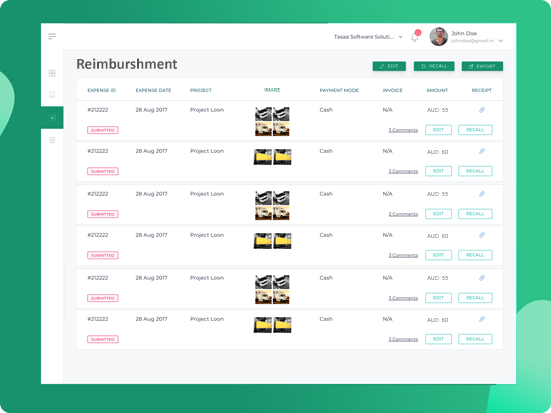Open 3 Comments link in sixth row
The height and width of the screenshot is (413, 551).
403,339
